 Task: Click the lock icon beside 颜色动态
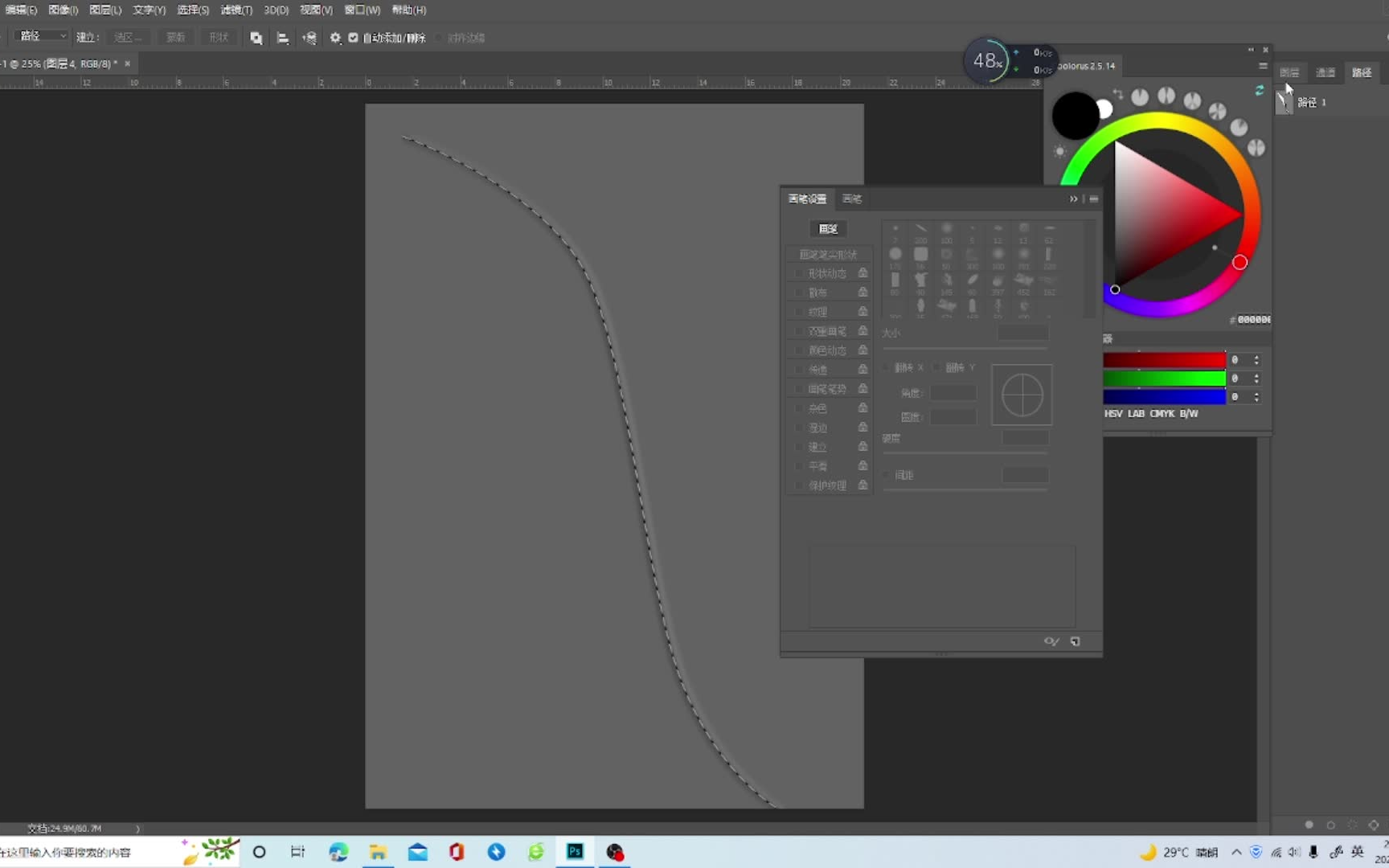[x=862, y=350]
